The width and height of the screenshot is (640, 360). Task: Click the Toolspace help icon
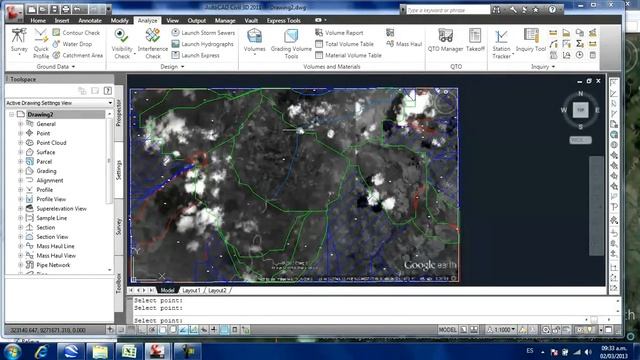pyautogui.click(x=108, y=91)
